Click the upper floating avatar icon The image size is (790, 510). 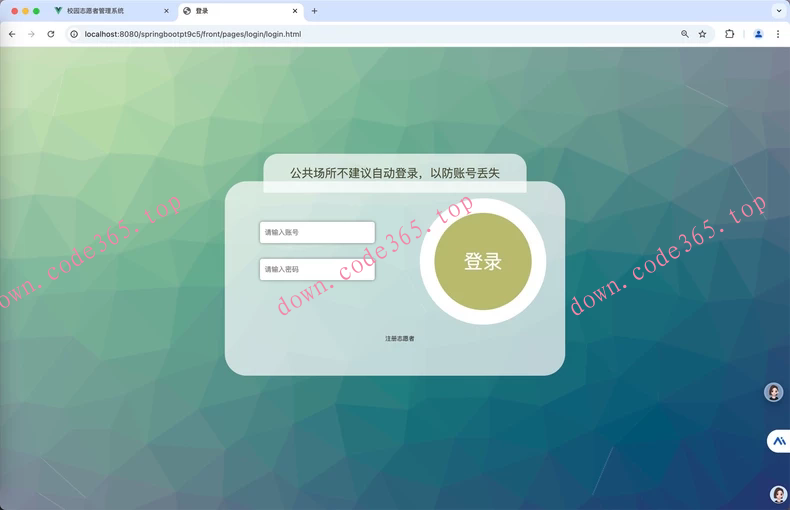click(774, 392)
